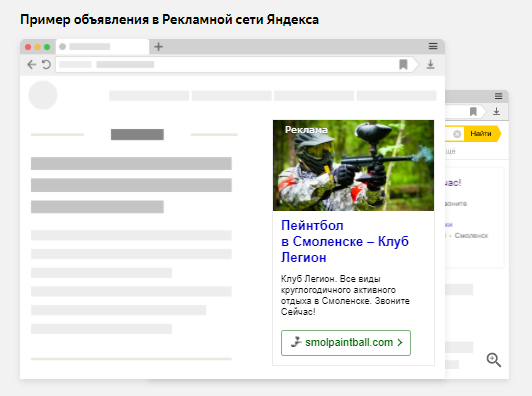Open hamburger menu in back browser window
The image size is (532, 396).
coord(498,96)
